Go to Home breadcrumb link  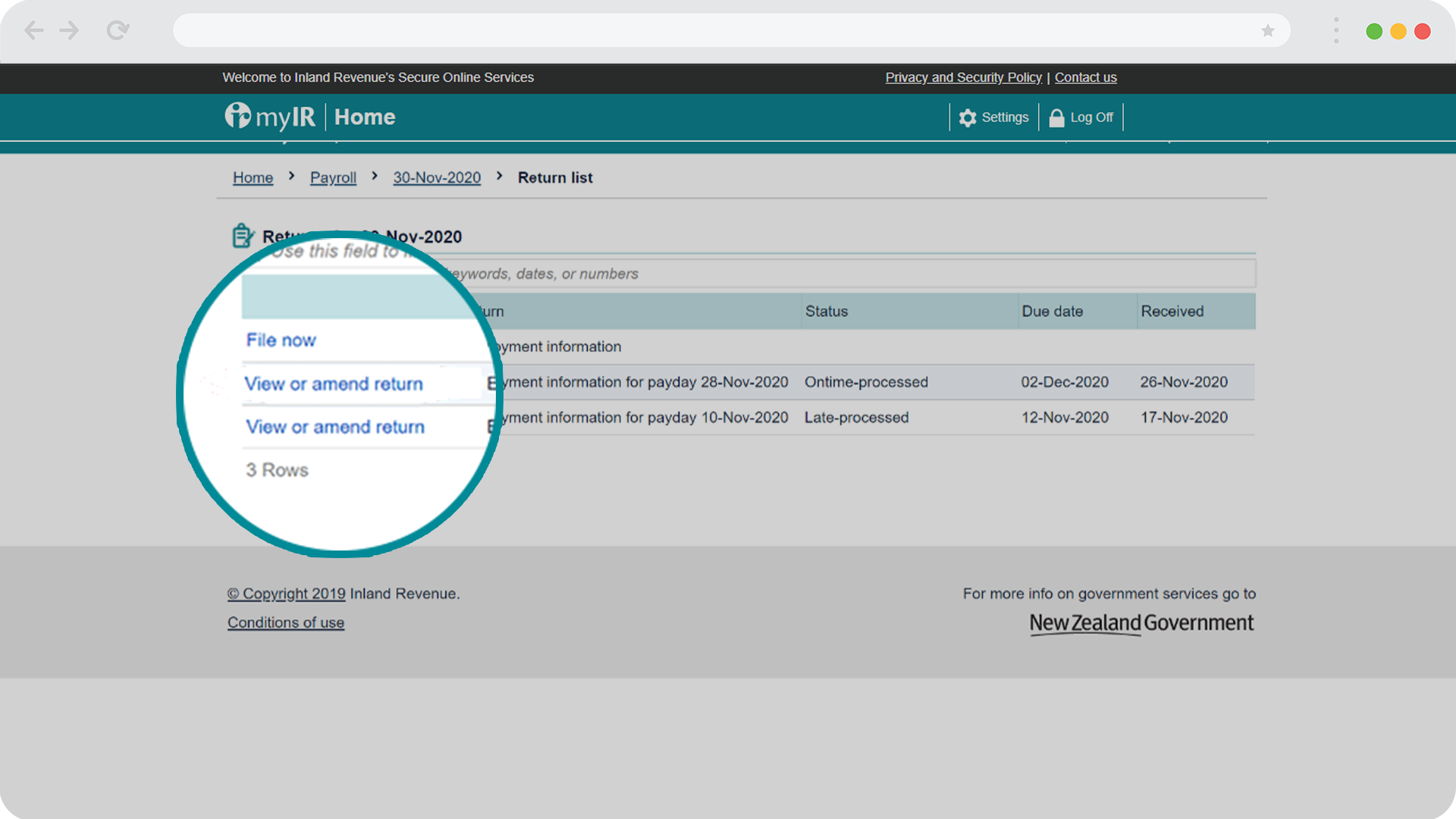pyautogui.click(x=253, y=177)
